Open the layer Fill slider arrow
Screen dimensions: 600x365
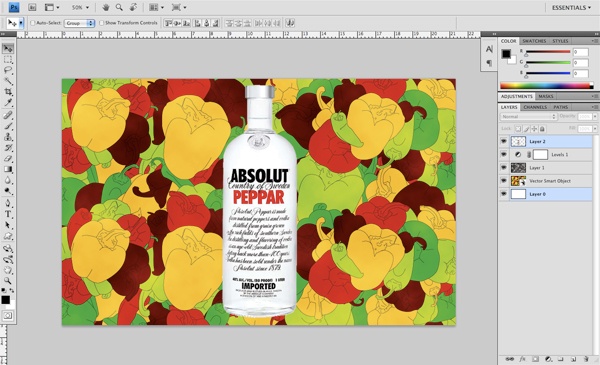pos(595,129)
